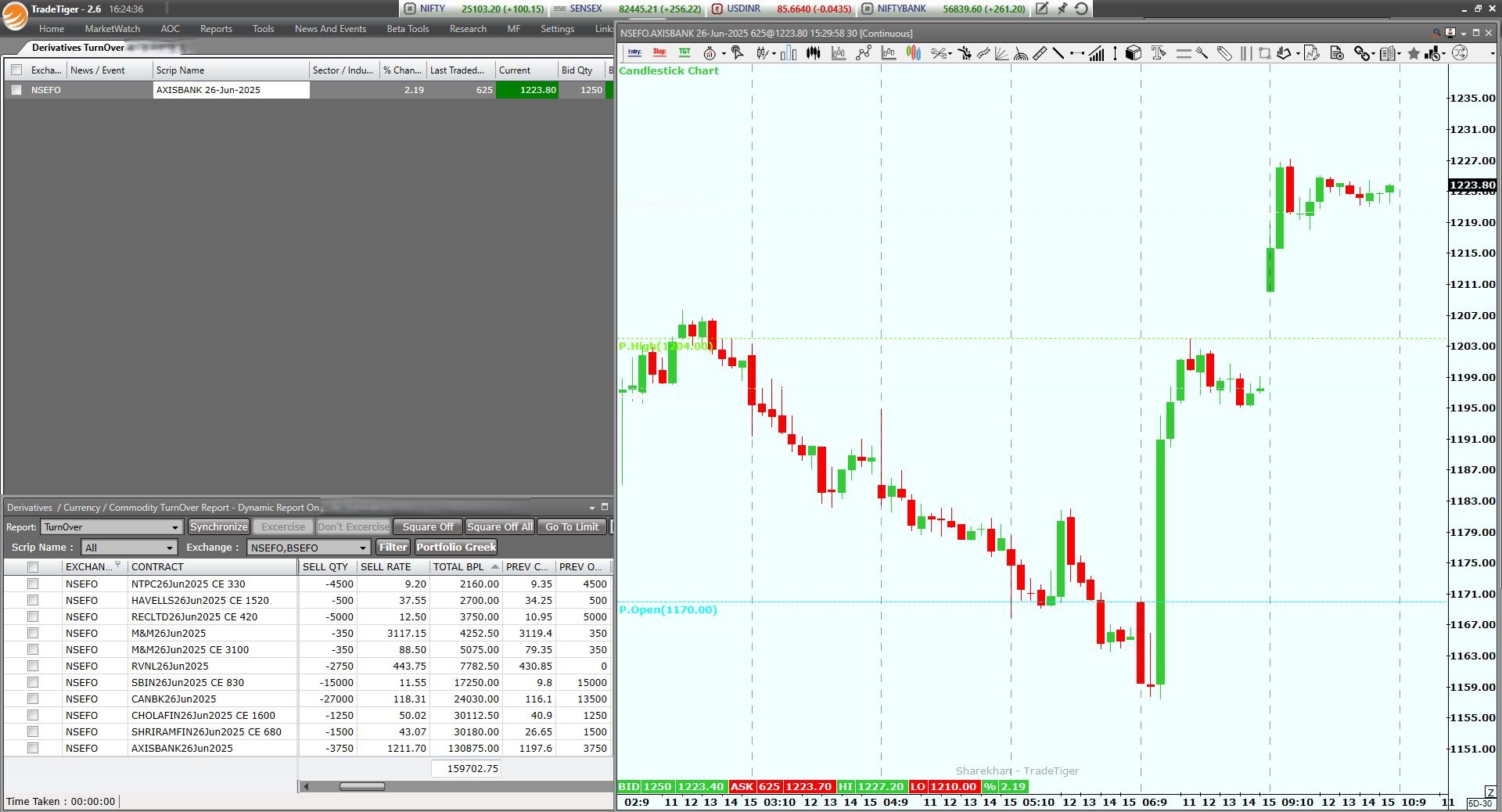The height and width of the screenshot is (812, 1502).
Task: Open the stopwatch chart interval icon
Action: [x=710, y=53]
